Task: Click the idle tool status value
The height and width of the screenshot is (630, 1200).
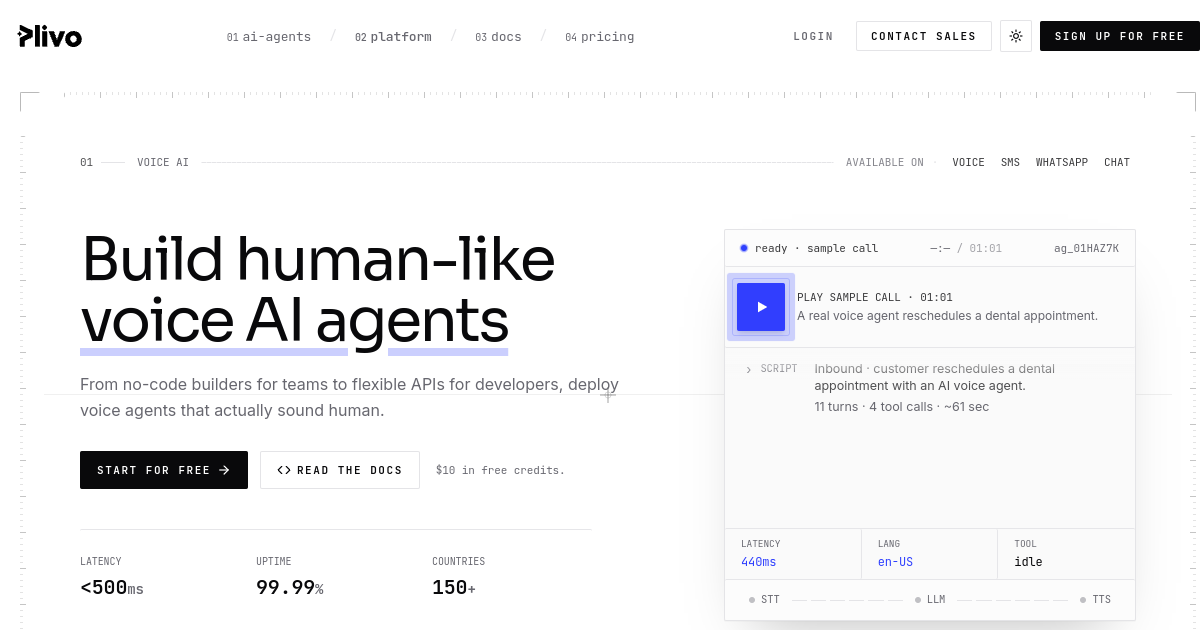Action: [x=1028, y=562]
